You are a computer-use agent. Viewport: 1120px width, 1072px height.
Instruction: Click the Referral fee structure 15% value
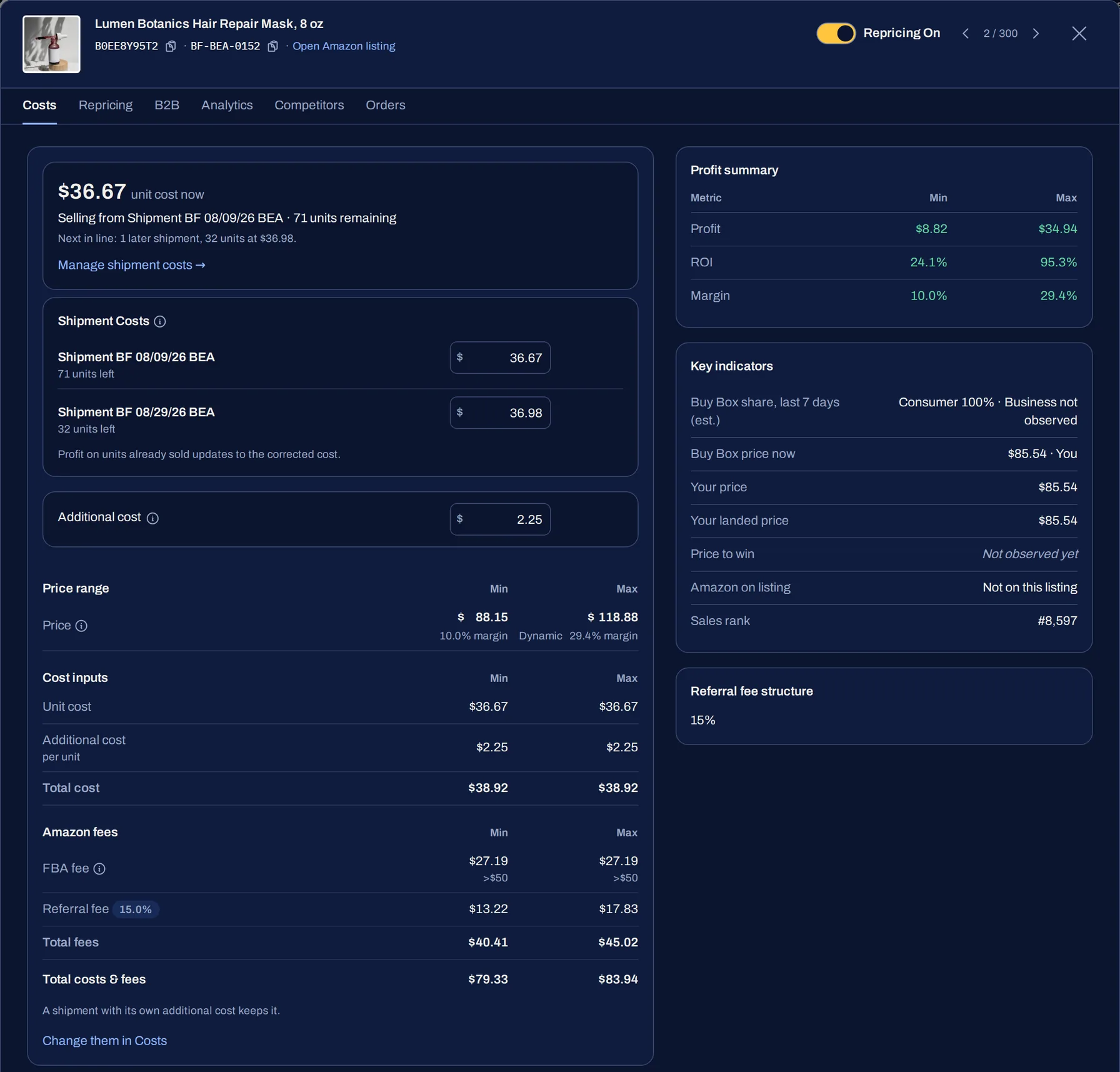tap(703, 720)
